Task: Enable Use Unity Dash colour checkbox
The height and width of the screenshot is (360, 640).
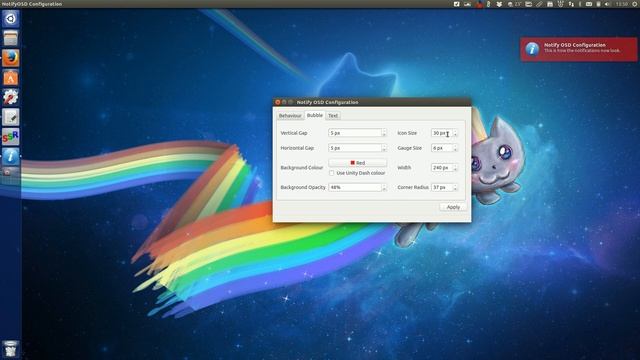Action: pos(331,173)
